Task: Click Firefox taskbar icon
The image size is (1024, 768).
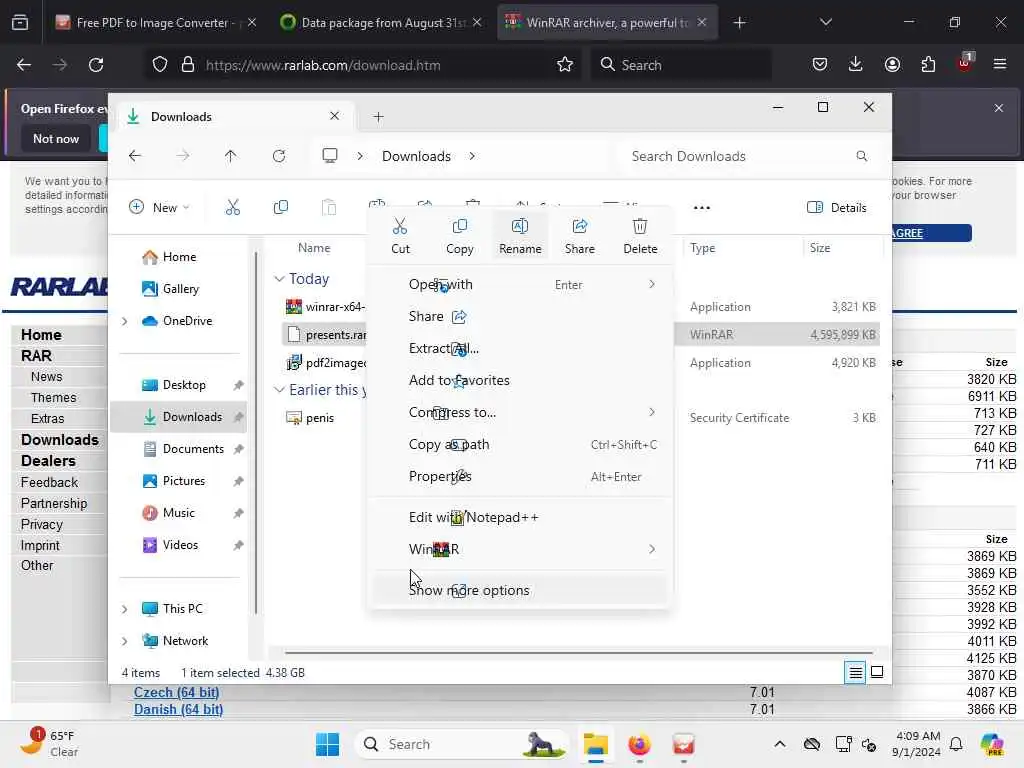Action: tap(639, 744)
